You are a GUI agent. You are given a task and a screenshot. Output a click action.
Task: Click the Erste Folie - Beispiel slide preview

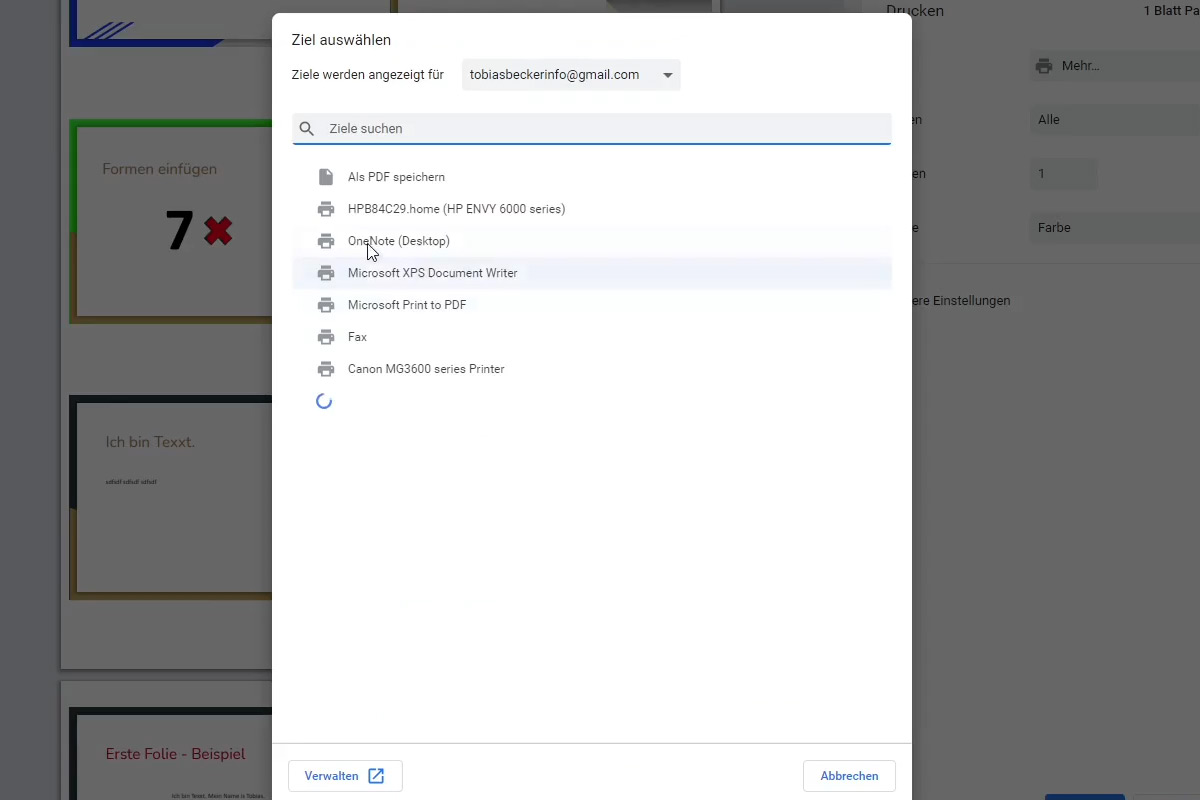(x=170, y=754)
